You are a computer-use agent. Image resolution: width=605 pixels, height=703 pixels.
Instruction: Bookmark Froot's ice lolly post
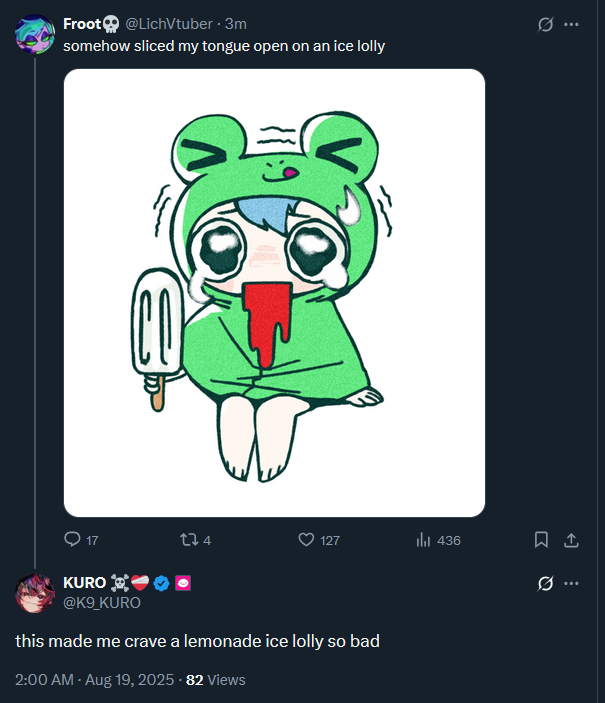coord(541,540)
